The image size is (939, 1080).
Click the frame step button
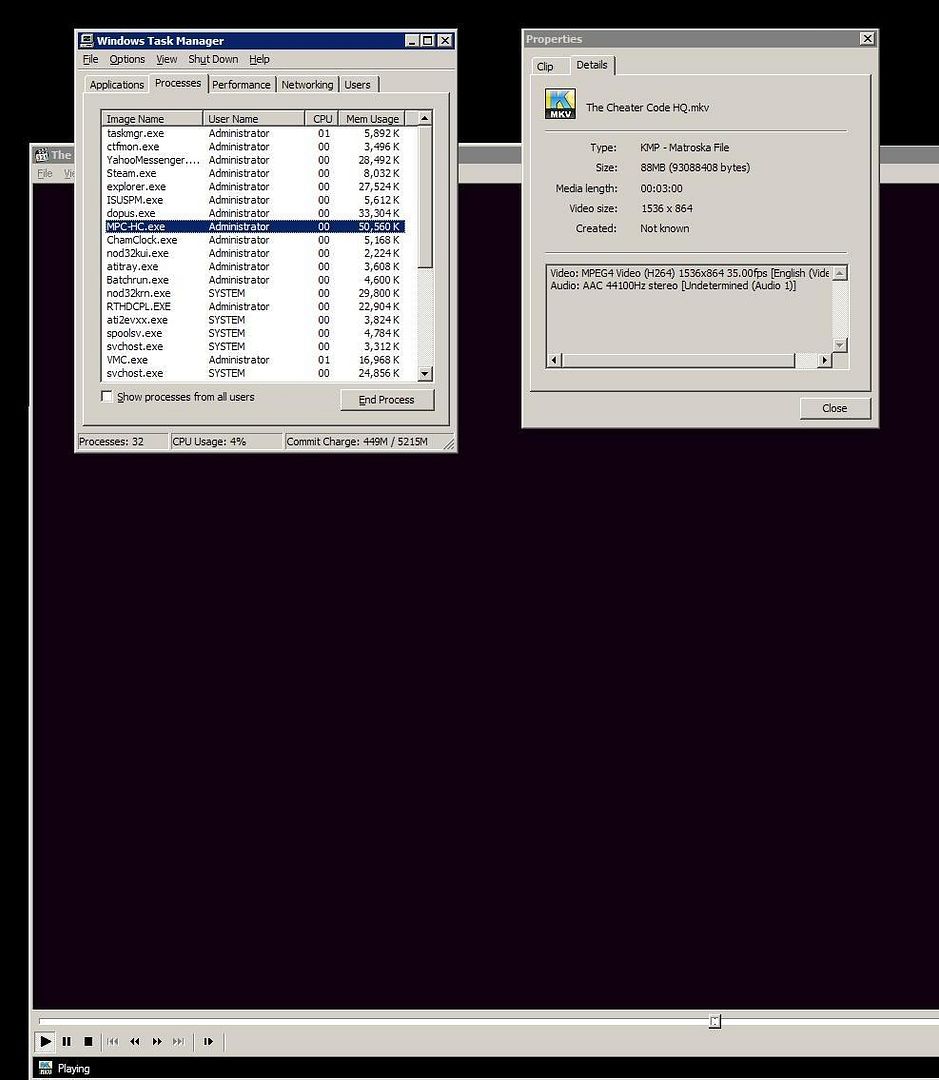[208, 1041]
